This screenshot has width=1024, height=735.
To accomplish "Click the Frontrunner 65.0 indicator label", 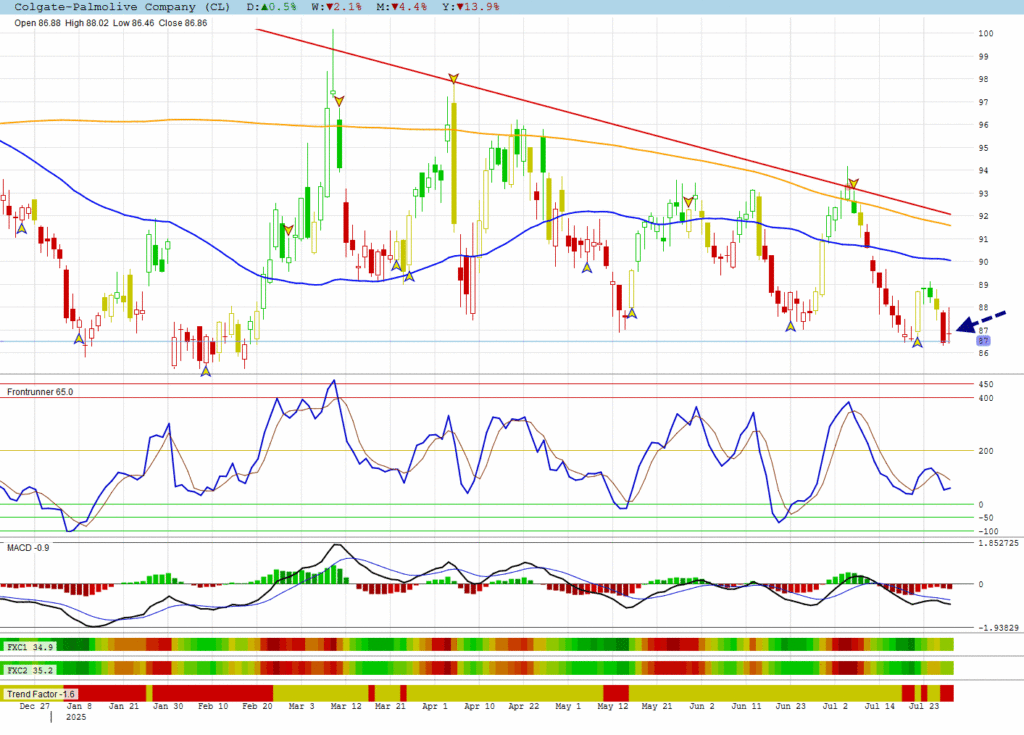I will click(40, 392).
